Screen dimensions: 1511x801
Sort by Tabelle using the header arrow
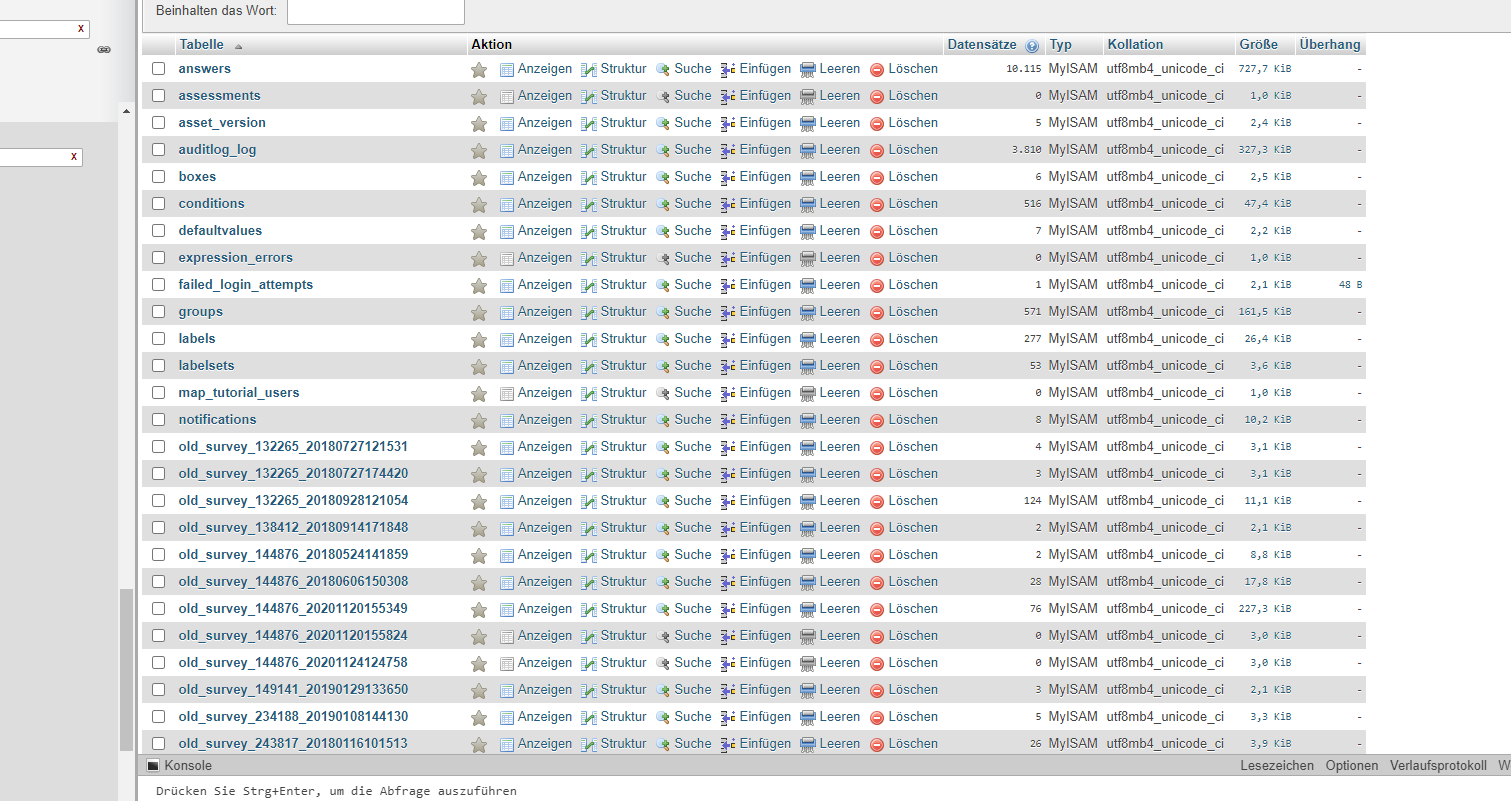click(x=239, y=46)
